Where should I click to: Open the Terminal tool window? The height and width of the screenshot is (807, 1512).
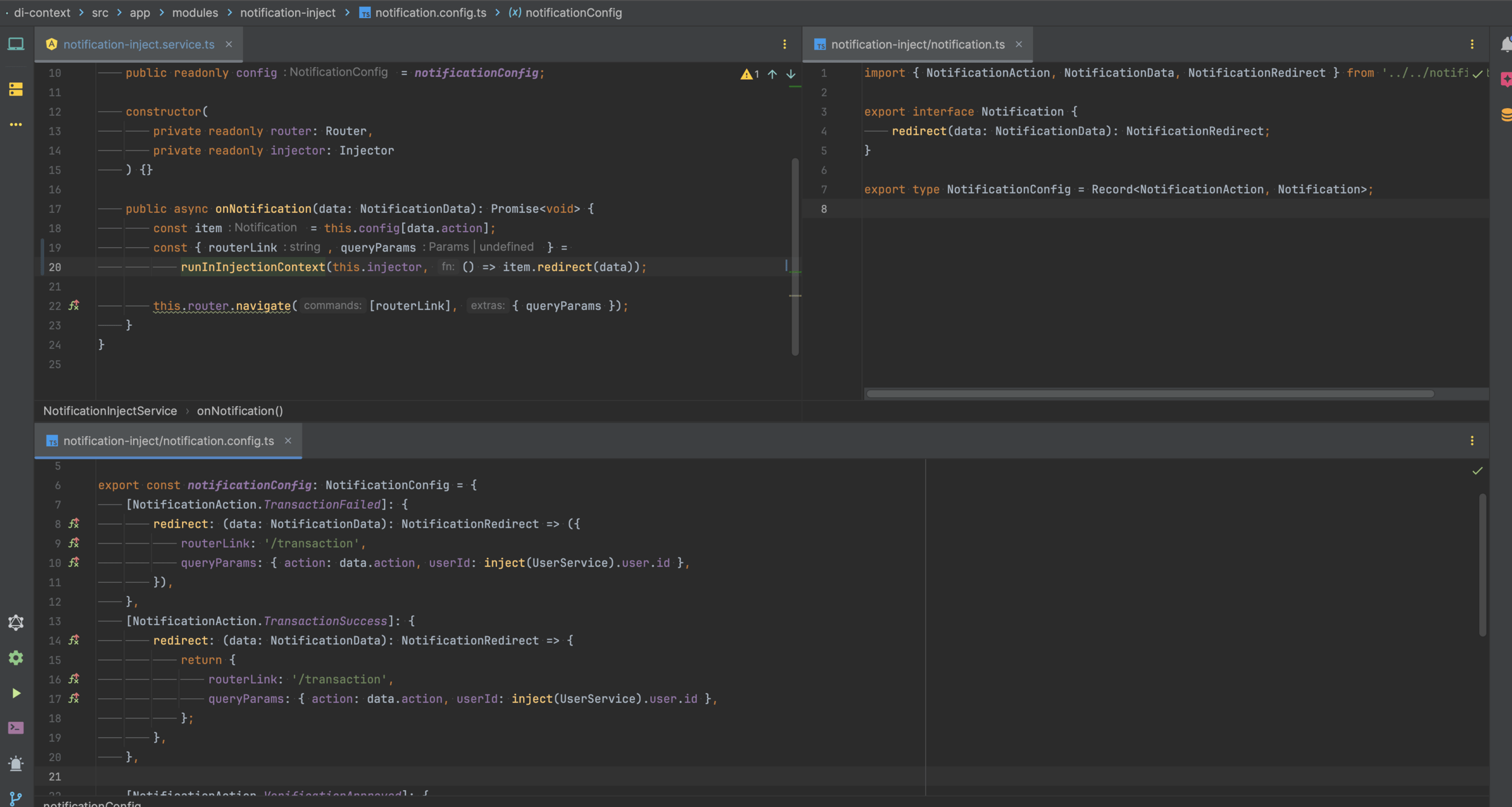[x=16, y=728]
